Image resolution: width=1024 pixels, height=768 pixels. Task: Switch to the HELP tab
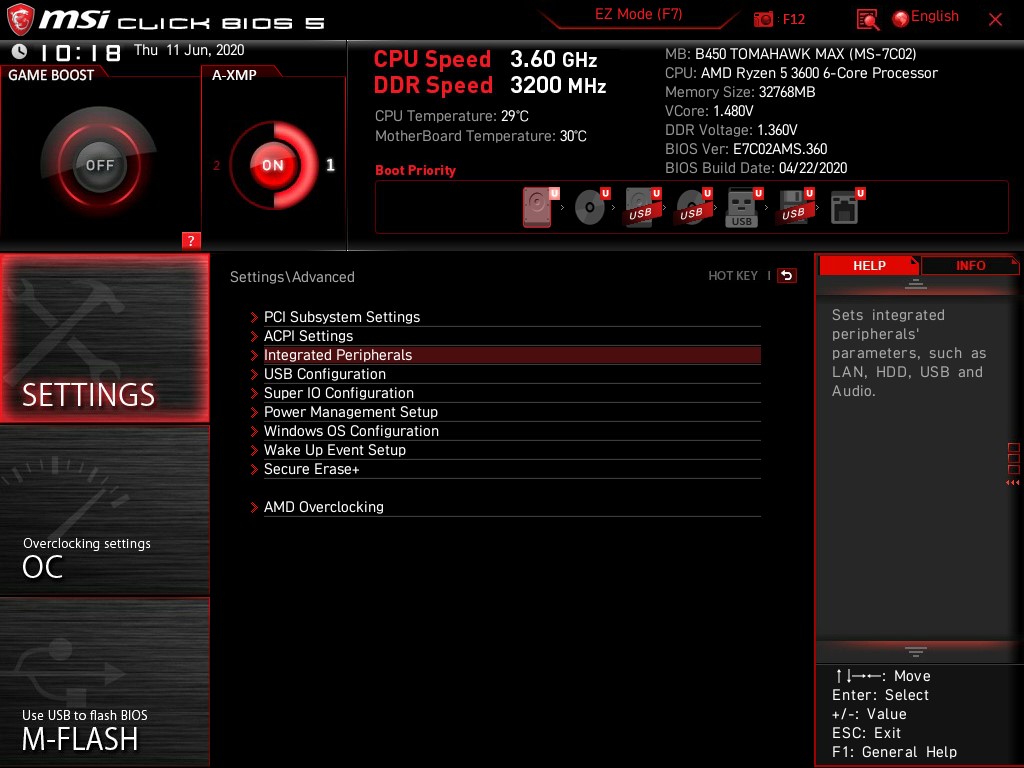point(869,265)
